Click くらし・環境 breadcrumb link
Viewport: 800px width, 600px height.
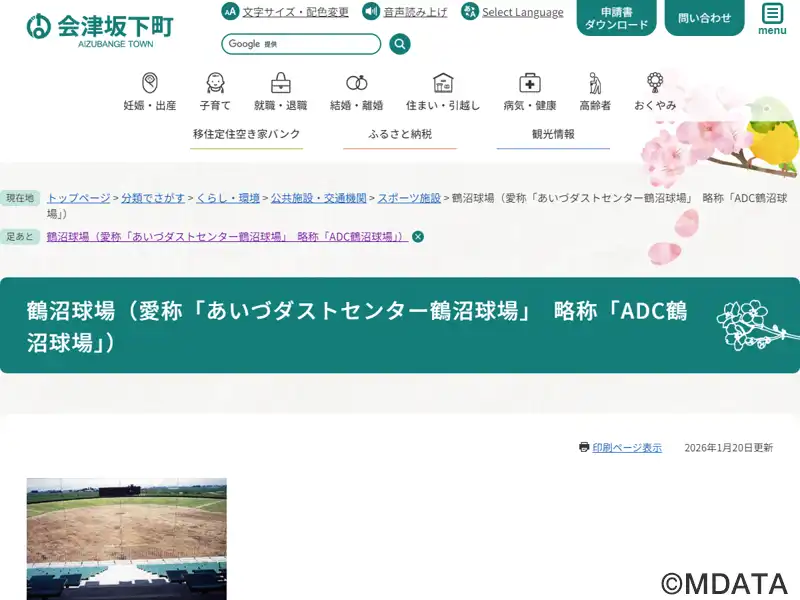click(x=228, y=198)
